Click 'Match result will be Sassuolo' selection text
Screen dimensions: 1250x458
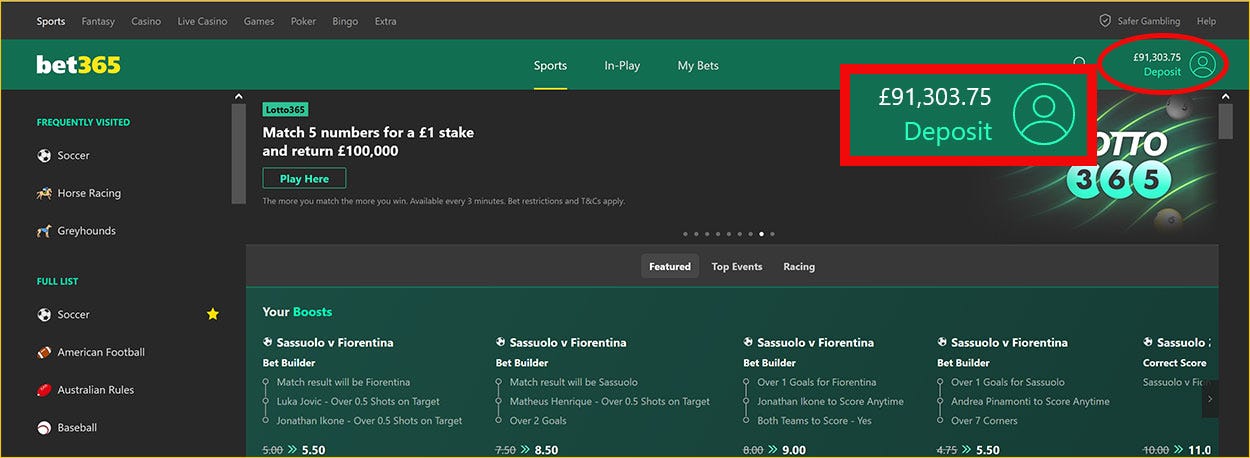pyautogui.click(x=573, y=382)
